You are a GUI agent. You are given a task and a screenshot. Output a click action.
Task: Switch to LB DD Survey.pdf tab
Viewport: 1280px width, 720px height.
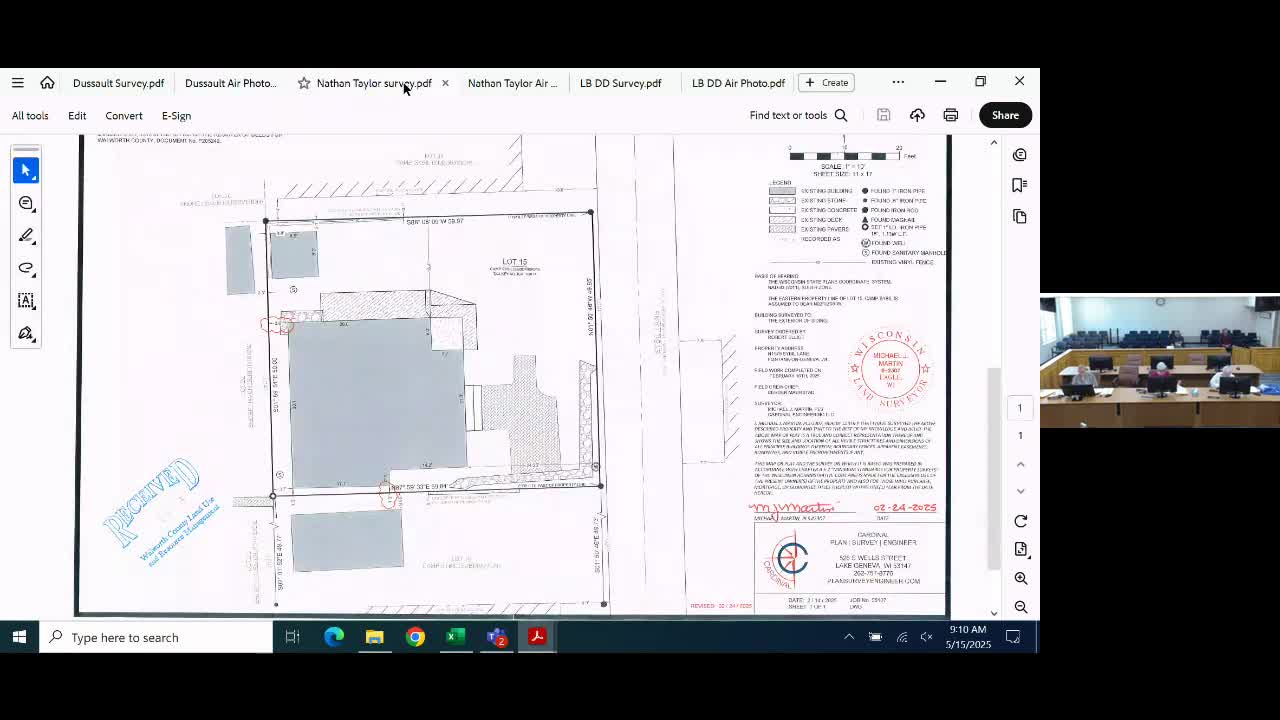click(x=621, y=83)
